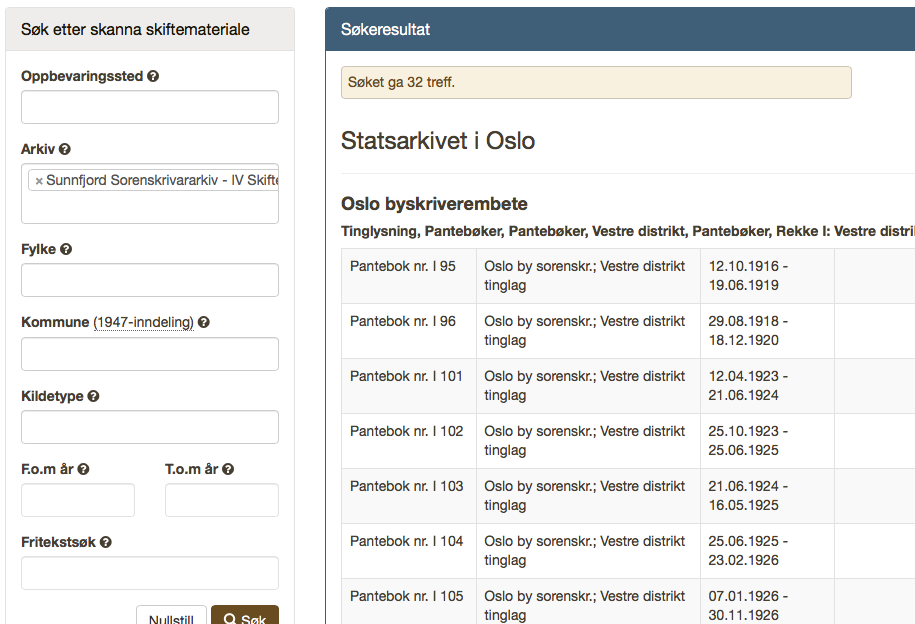Click the Søk etter skanna skiftemateriale title

pyautogui.click(x=135, y=29)
